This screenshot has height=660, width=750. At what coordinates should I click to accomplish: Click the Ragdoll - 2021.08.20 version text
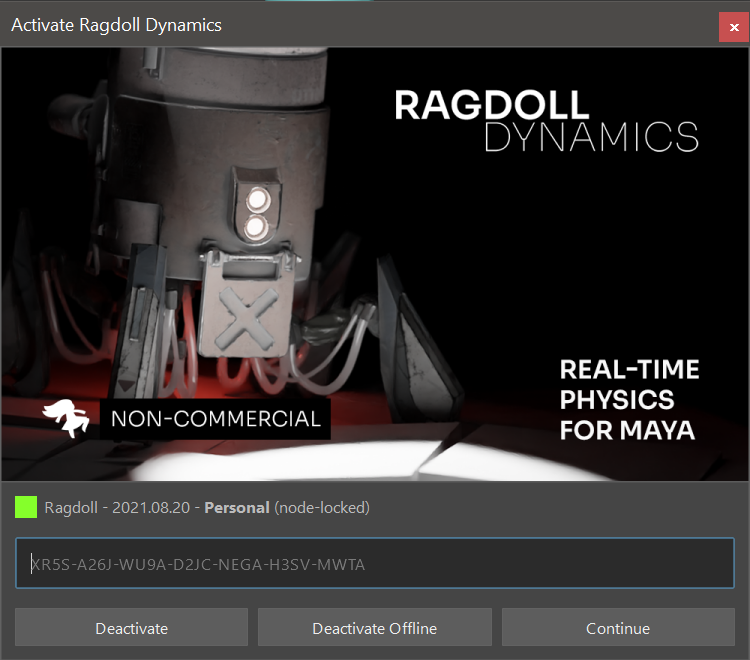(121, 507)
